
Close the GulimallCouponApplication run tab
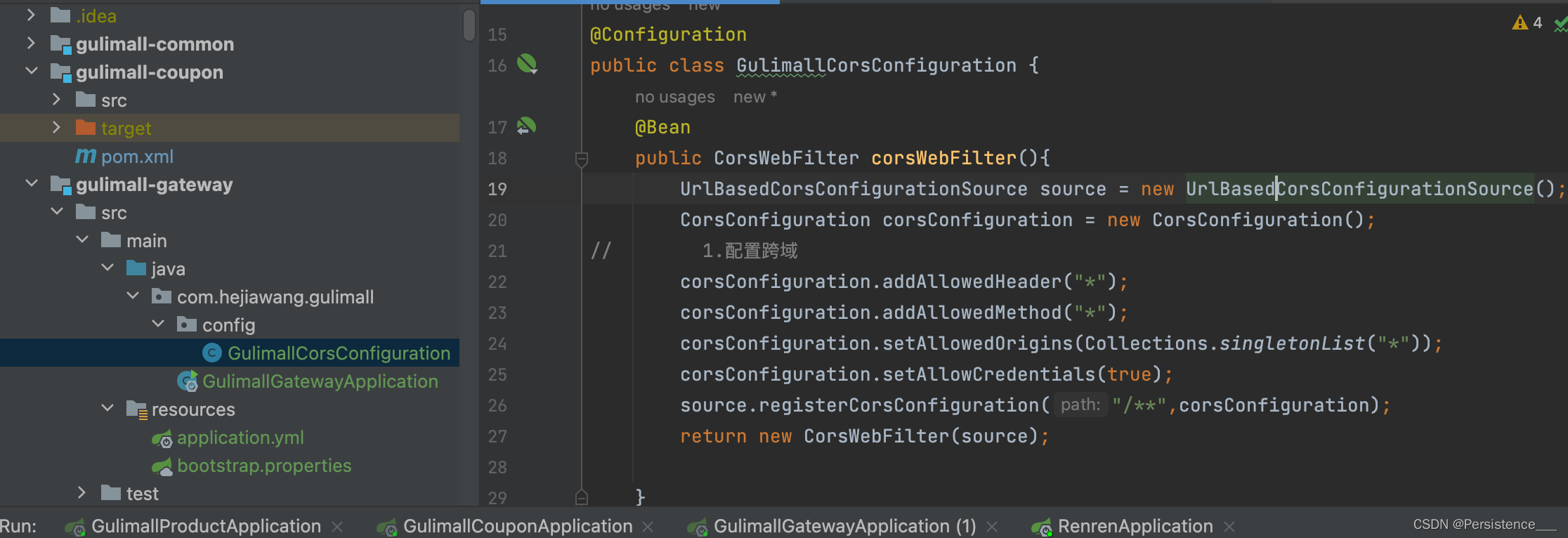tap(648, 527)
